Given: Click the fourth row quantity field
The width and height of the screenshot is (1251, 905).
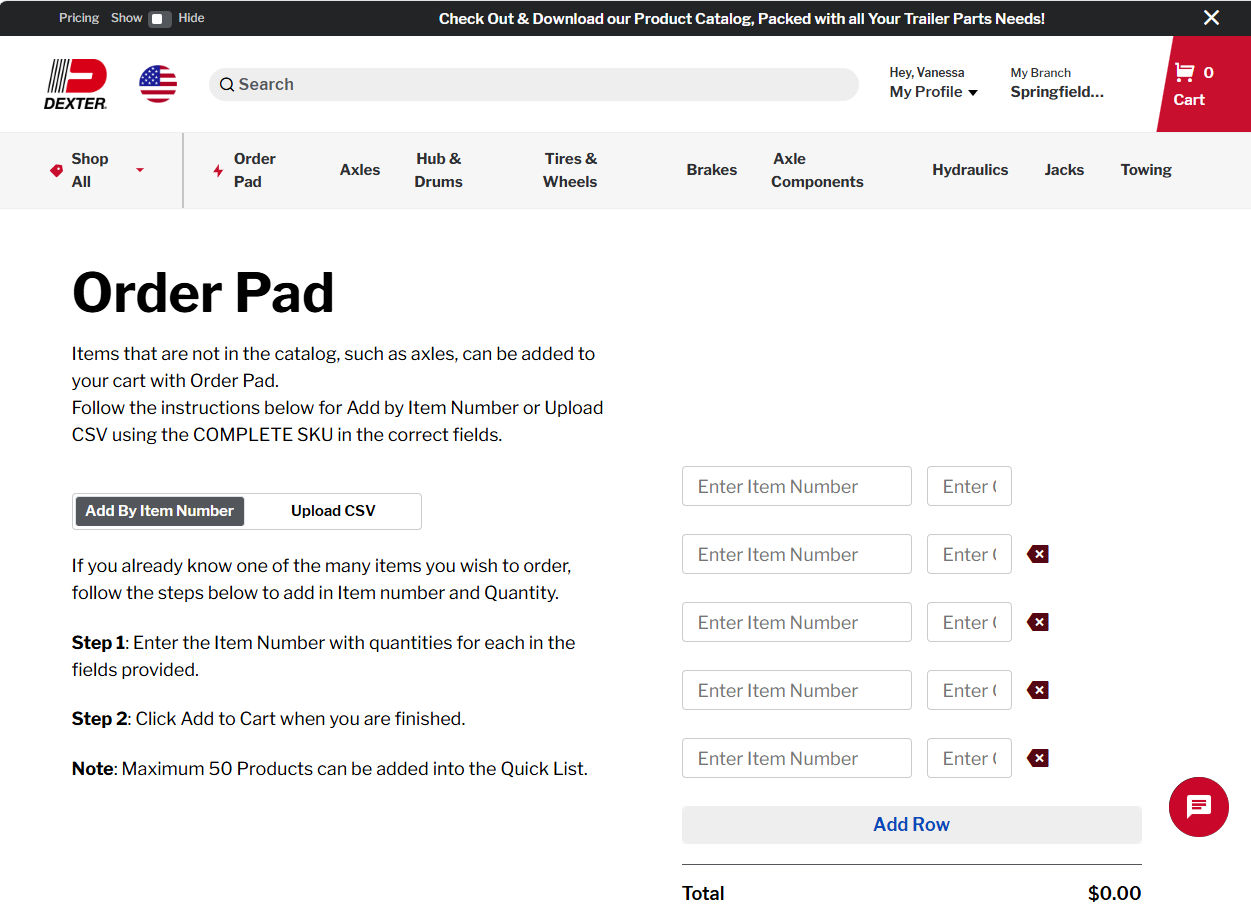Looking at the screenshot, I should [969, 690].
